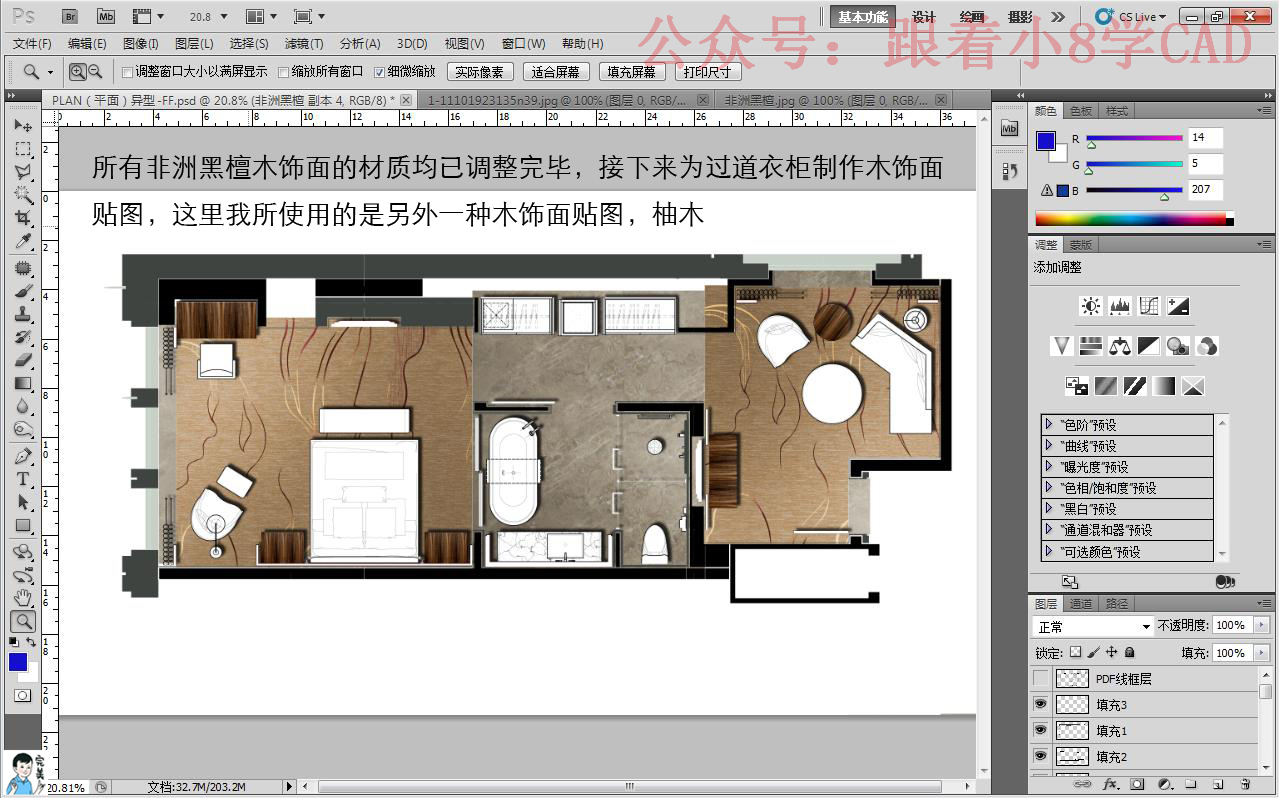The image size is (1279, 798).
Task: Click the 适合屏幕 button
Action: click(x=556, y=72)
